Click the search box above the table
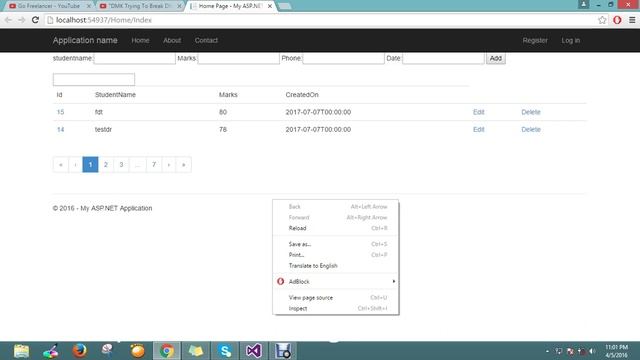The image size is (640, 360). pos(94,79)
